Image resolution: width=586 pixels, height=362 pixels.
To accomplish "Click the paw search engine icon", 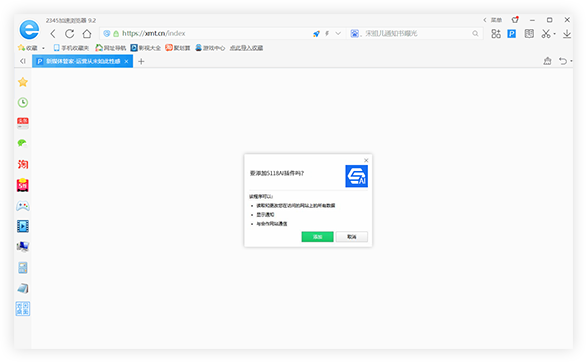I will [x=354, y=34].
